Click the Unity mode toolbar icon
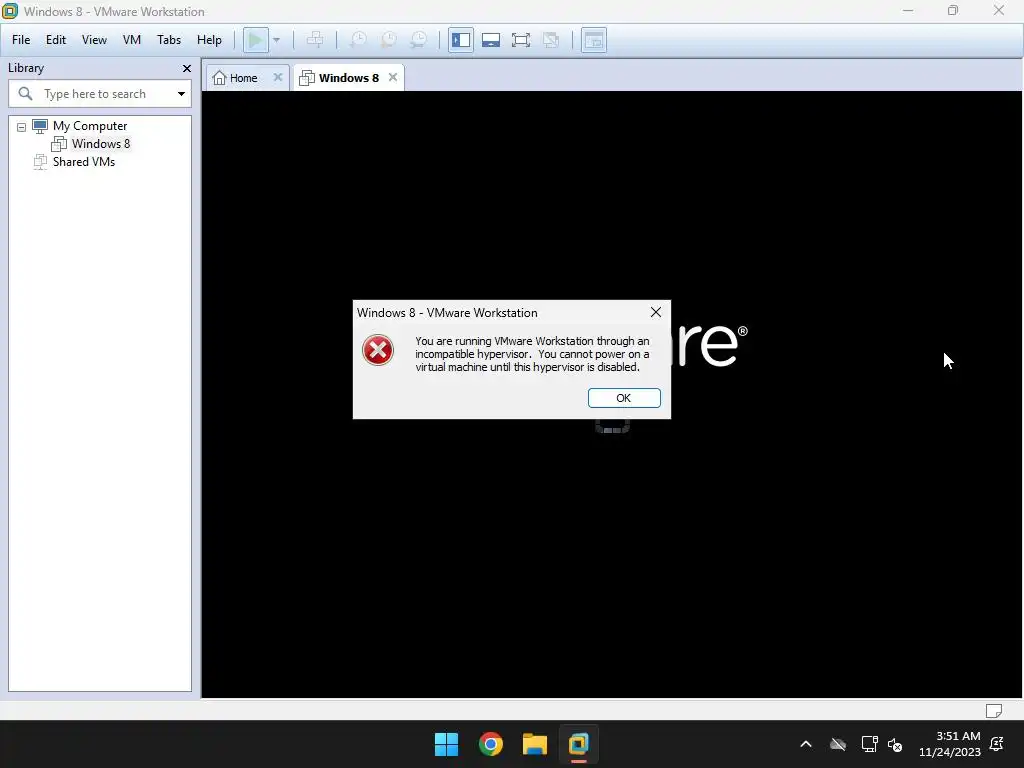The height and width of the screenshot is (768, 1024). (x=551, y=40)
